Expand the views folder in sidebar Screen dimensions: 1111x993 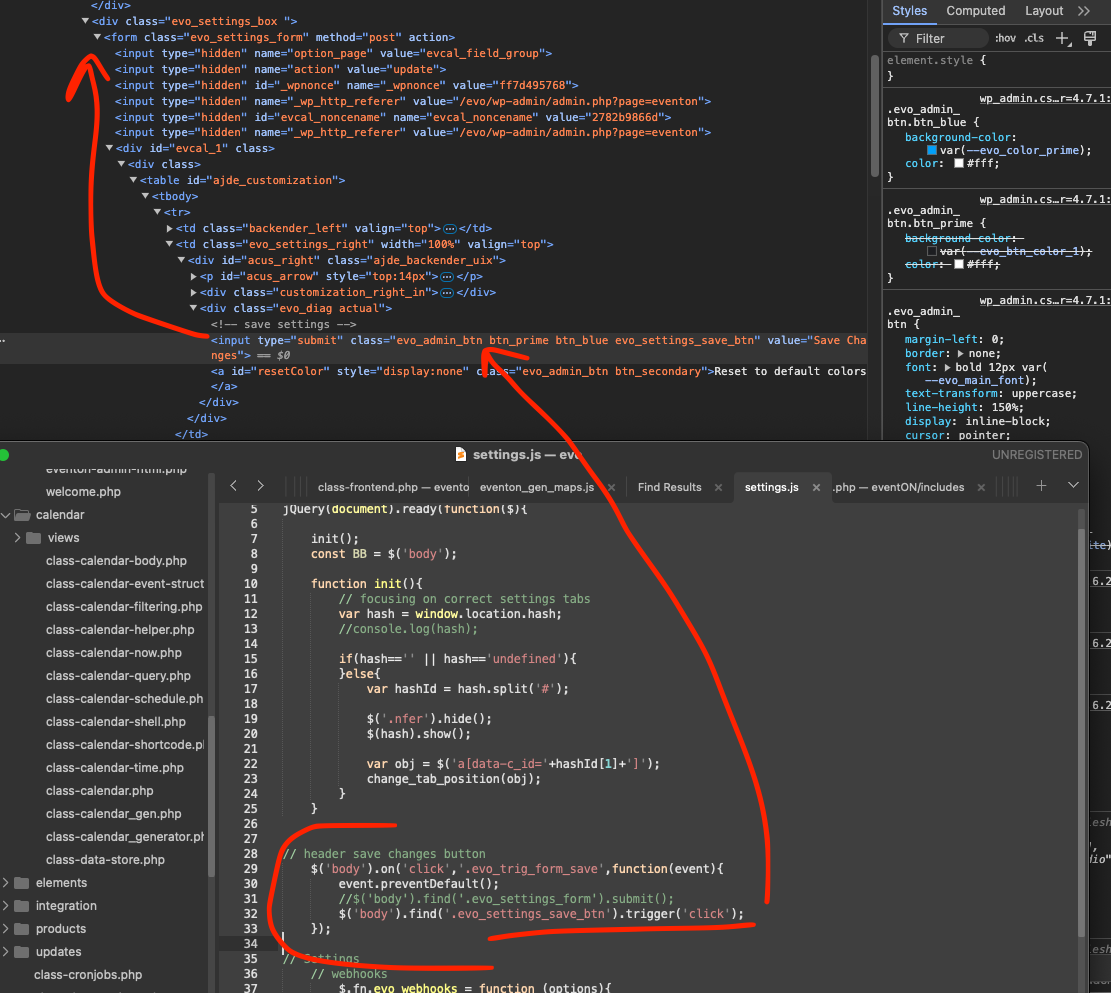(x=18, y=538)
